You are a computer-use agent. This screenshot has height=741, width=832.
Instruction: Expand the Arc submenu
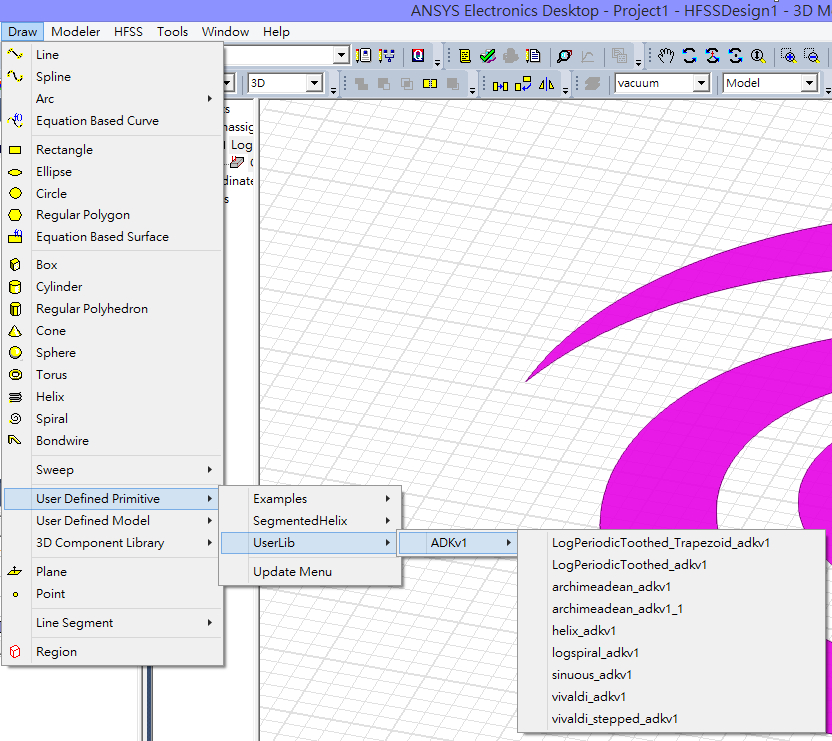point(112,99)
